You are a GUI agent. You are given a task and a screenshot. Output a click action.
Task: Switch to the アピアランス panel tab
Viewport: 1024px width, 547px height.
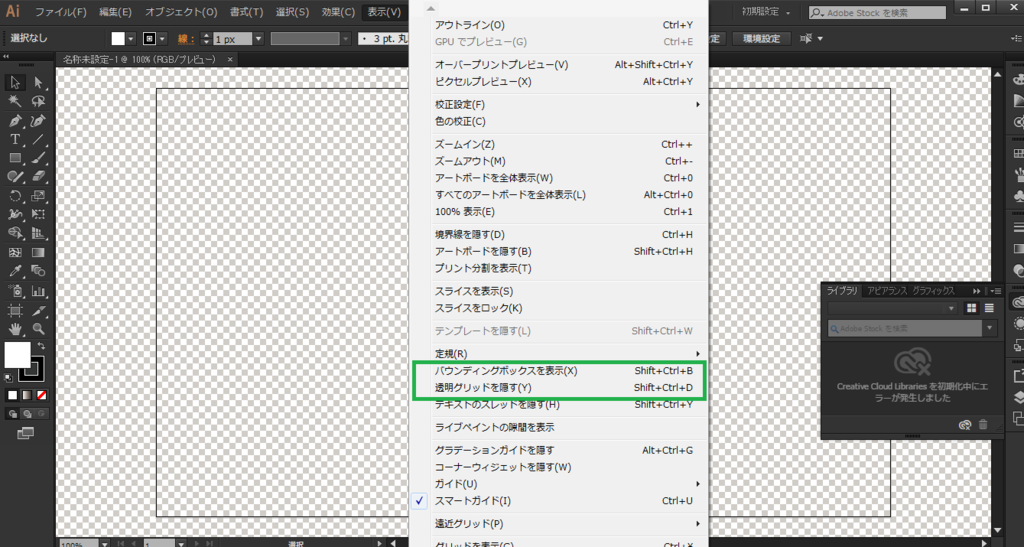[887, 291]
